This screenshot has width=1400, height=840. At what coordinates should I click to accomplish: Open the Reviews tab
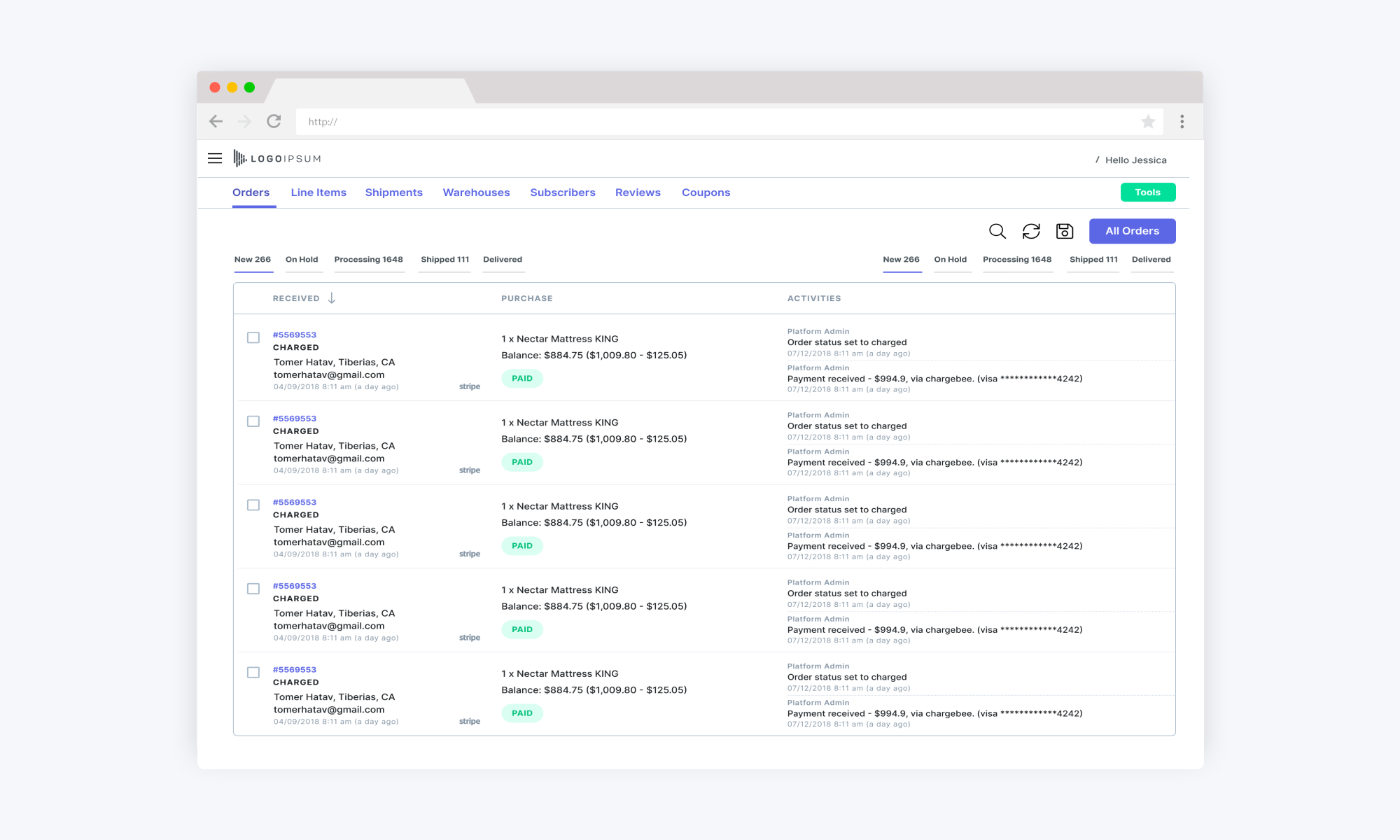(638, 192)
